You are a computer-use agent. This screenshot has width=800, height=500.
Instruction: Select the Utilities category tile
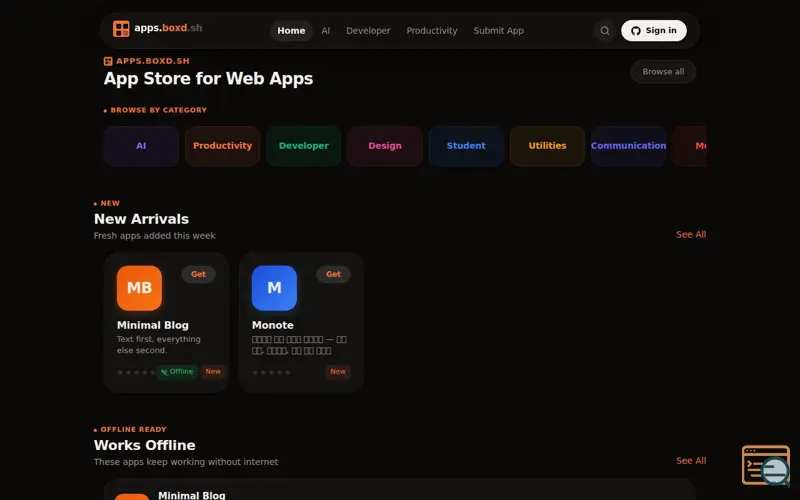547,146
